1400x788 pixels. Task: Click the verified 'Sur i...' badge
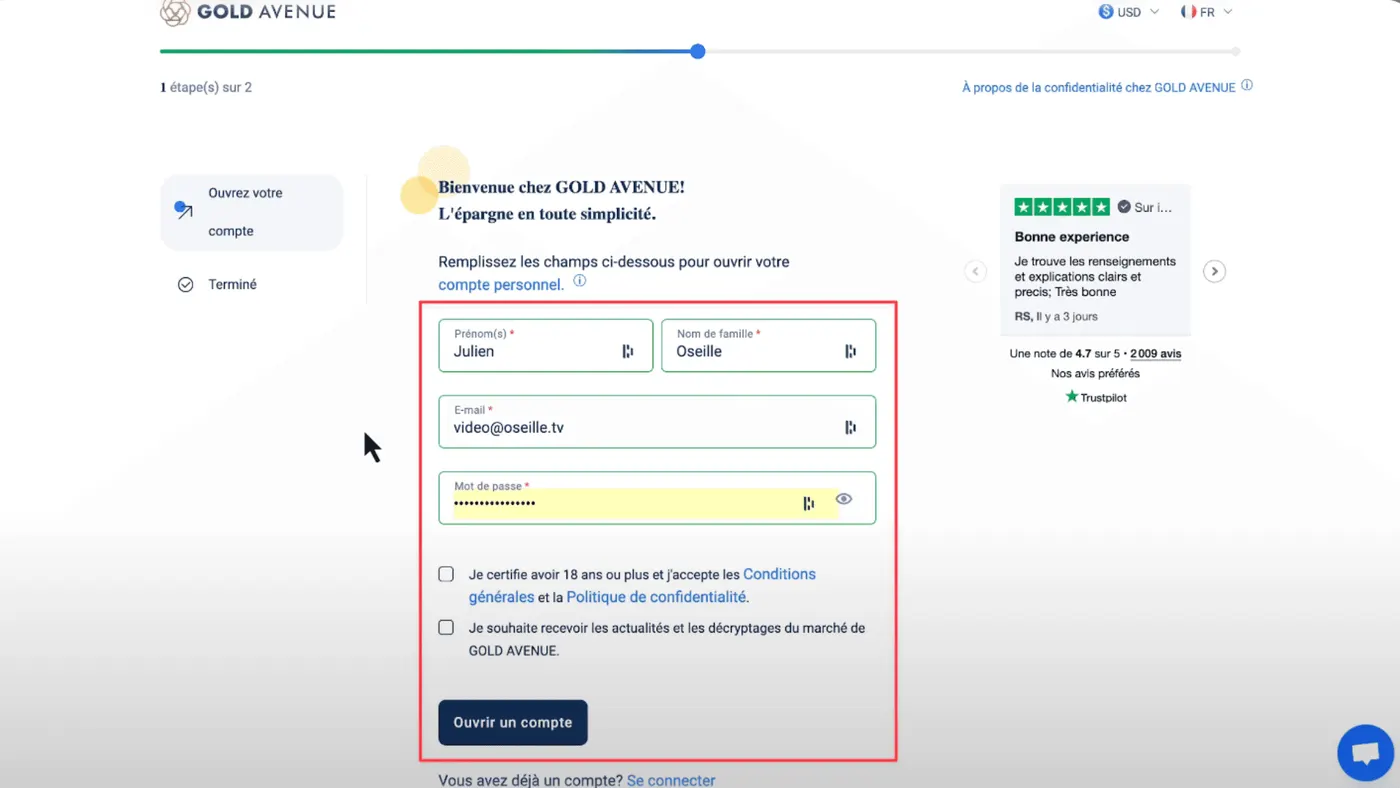pyautogui.click(x=1144, y=207)
